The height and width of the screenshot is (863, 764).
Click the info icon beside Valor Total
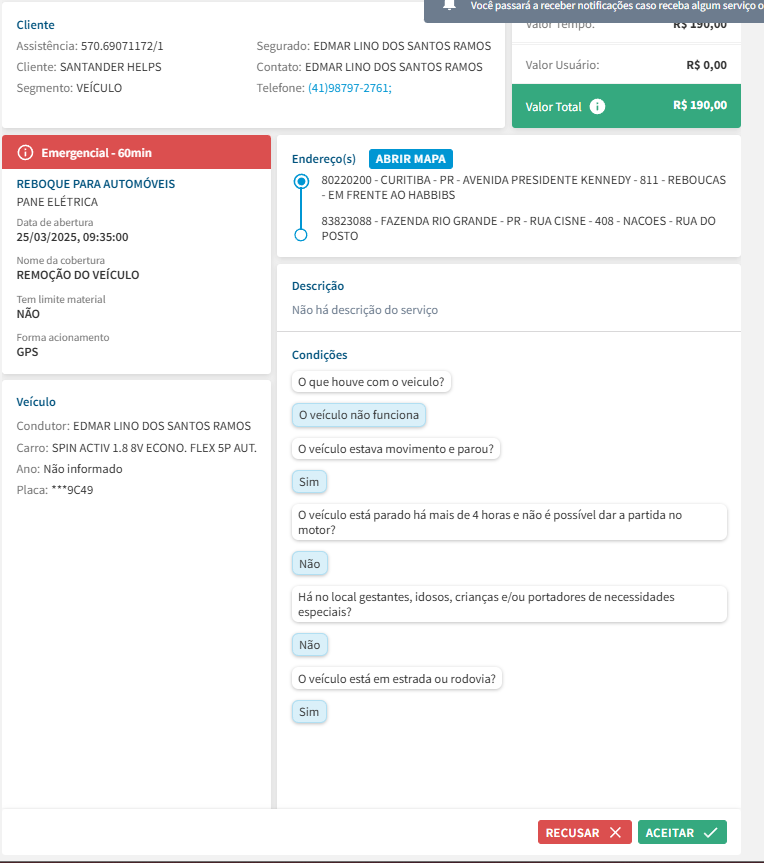(x=597, y=106)
